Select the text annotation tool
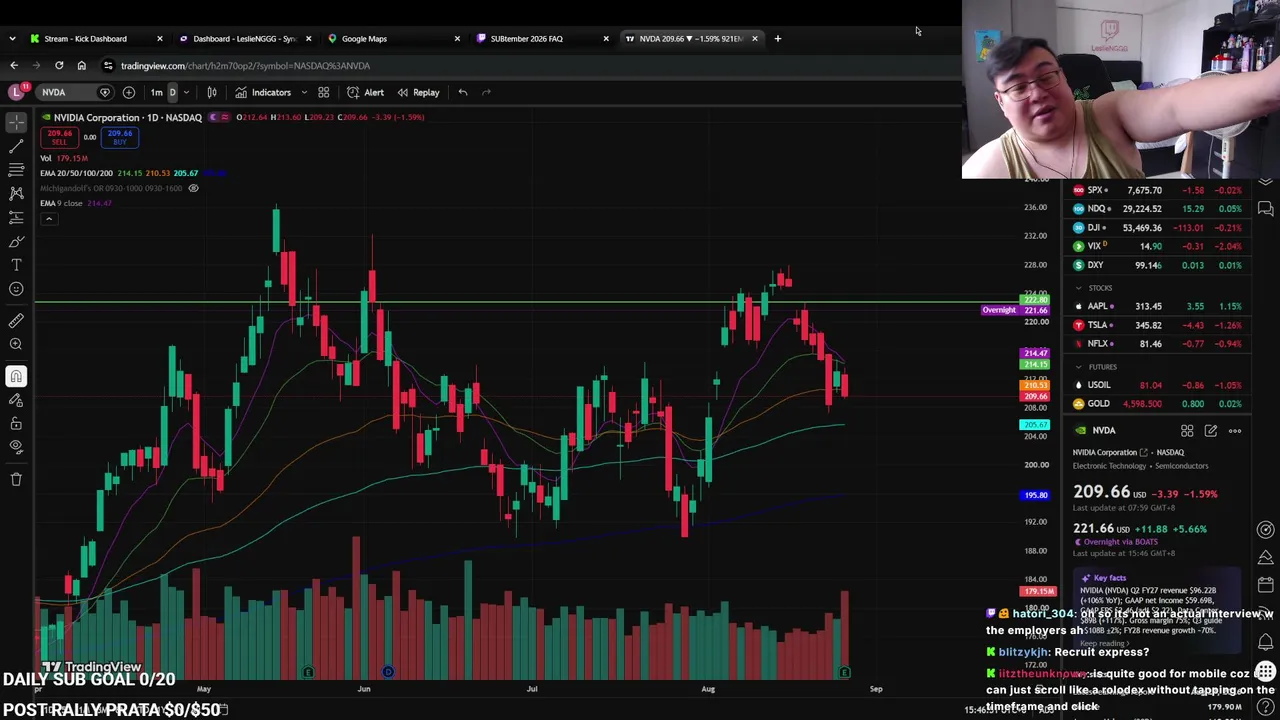Viewport: 1280px width, 720px height. [16, 265]
